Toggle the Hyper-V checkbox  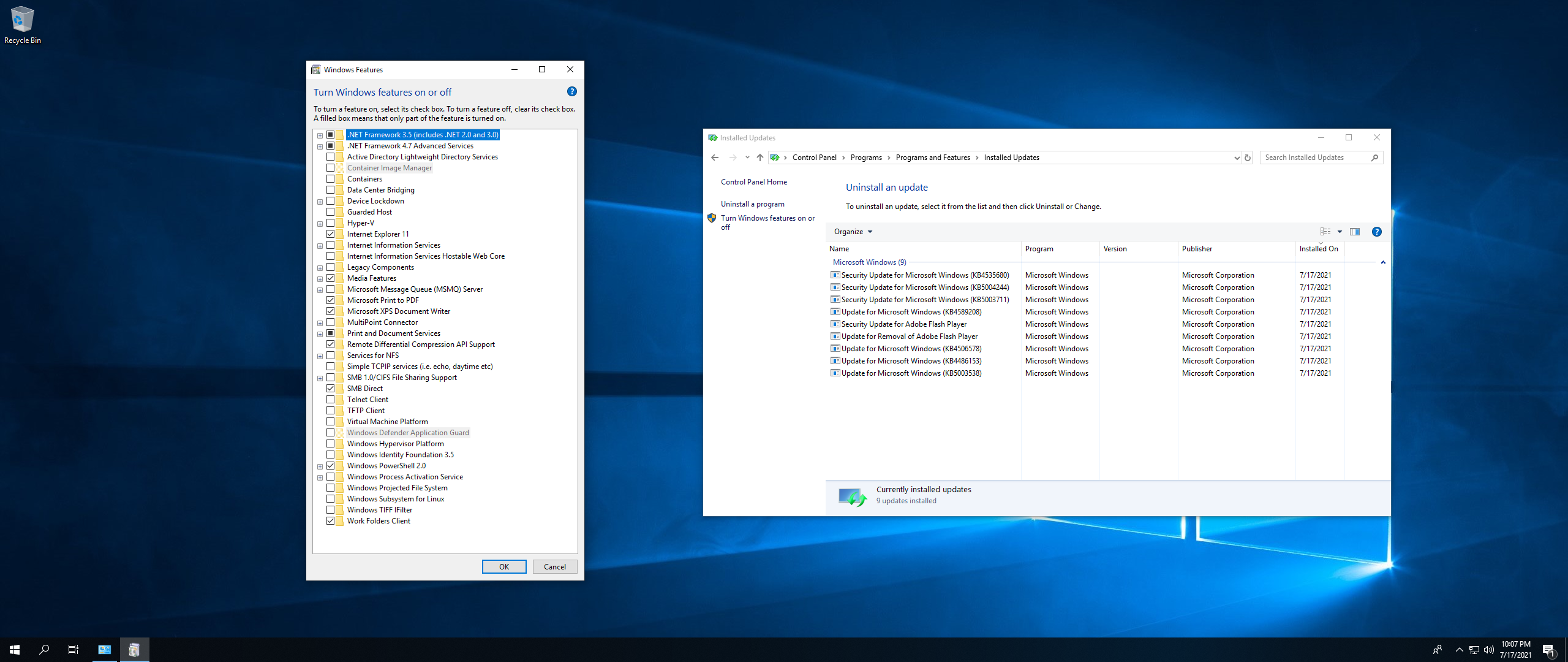click(x=331, y=223)
